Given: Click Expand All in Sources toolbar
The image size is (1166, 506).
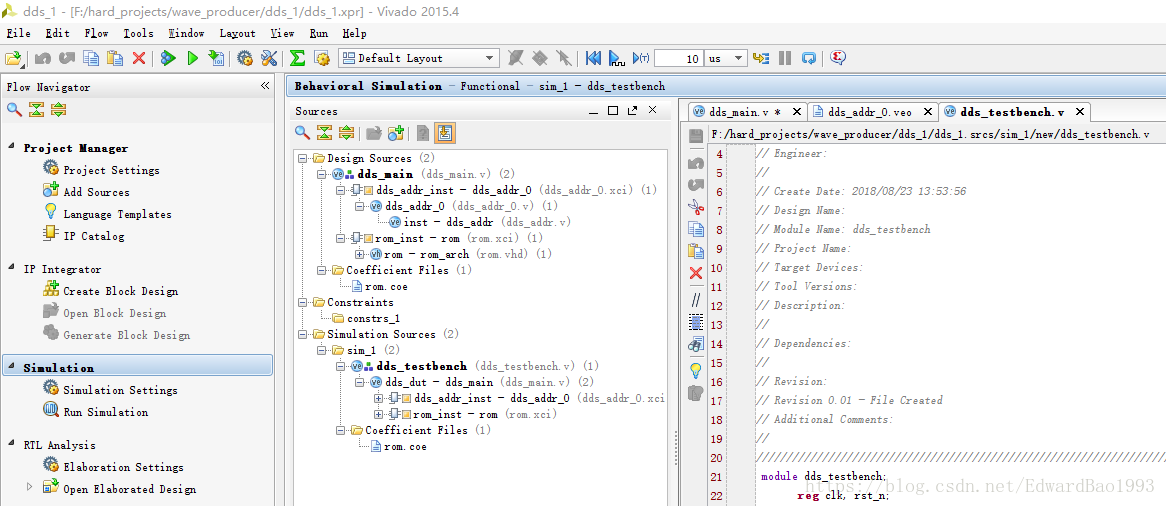Looking at the screenshot, I should [347, 133].
